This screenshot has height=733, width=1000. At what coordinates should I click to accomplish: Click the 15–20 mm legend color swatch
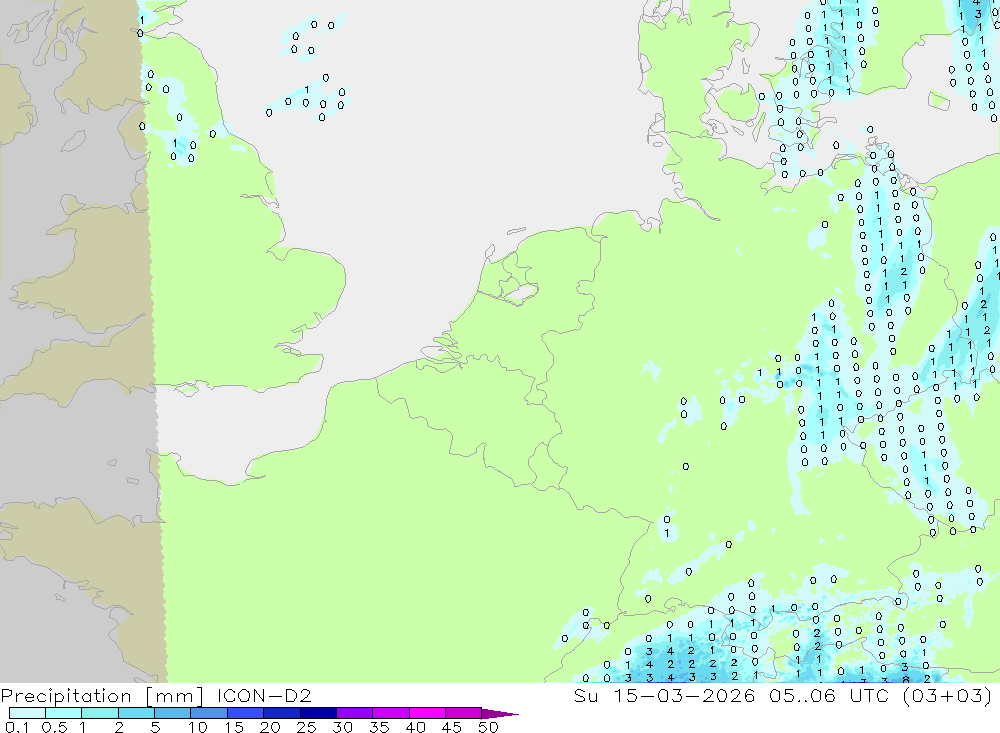(246, 713)
